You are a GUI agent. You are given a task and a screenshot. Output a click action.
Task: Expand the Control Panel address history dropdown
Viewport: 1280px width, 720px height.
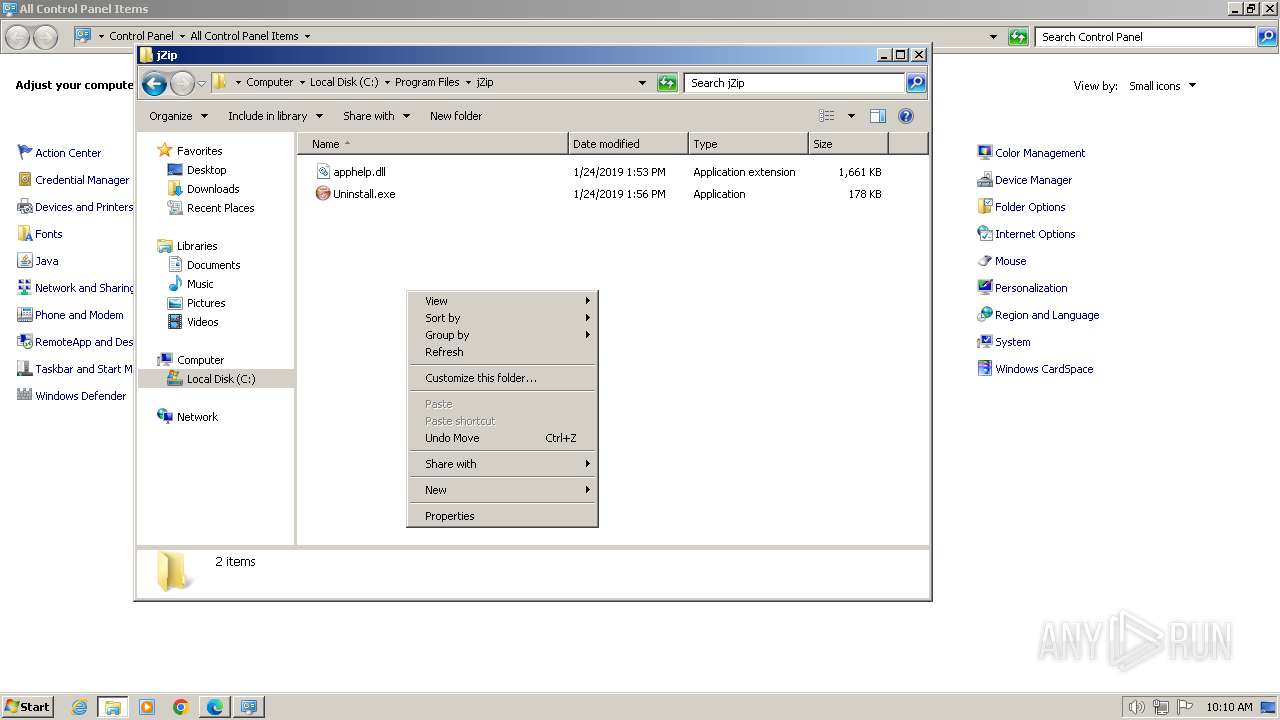click(x=993, y=37)
